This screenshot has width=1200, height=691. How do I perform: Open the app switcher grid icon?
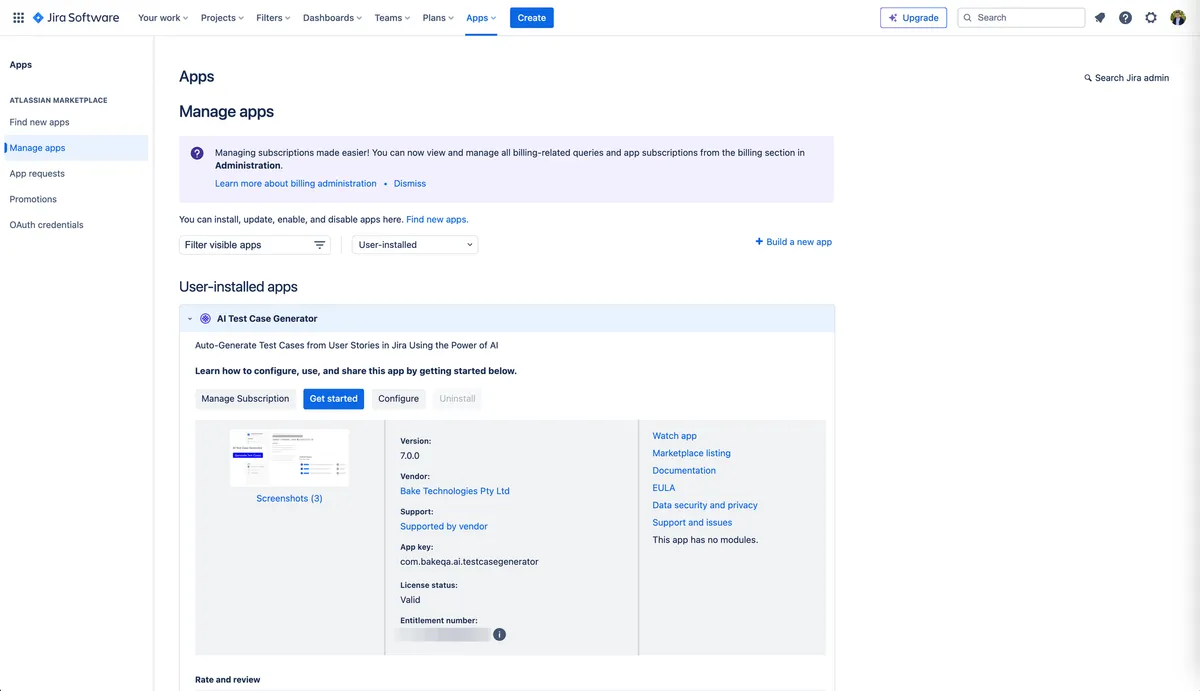pyautogui.click(x=18, y=18)
